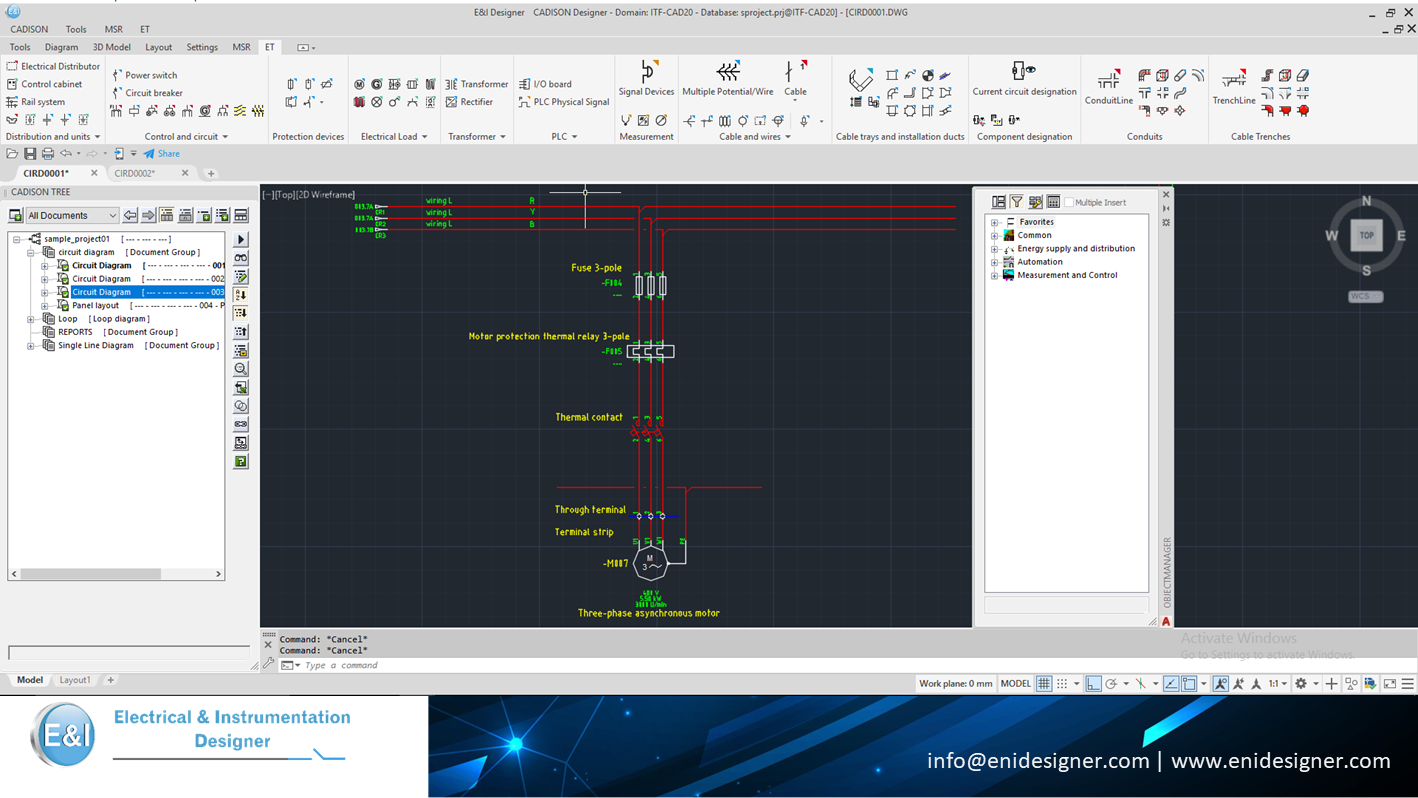Viewport: 1418px width, 798px height.
Task: Click the Power switch tool
Action: (x=145, y=75)
